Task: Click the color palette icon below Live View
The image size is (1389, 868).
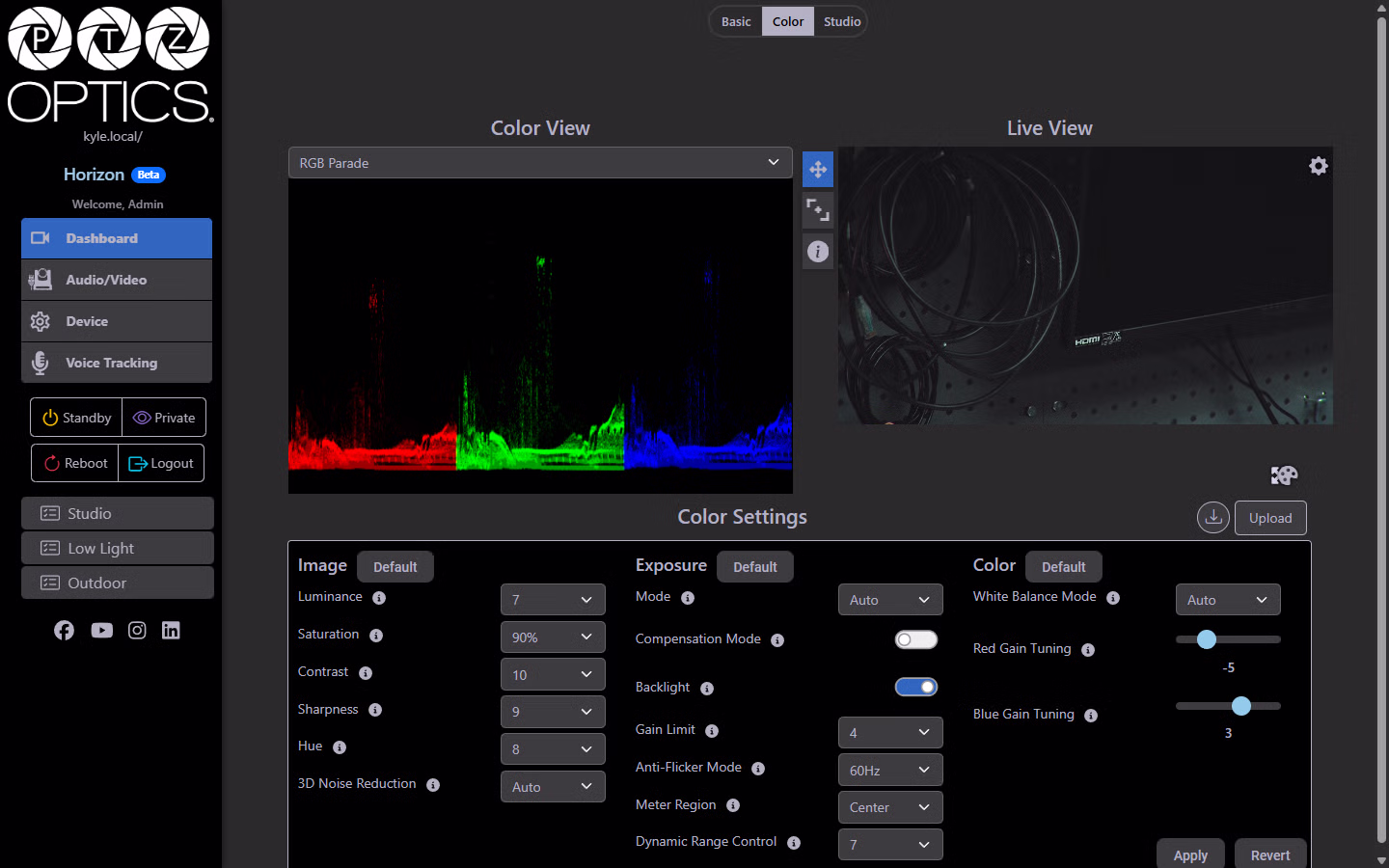Action: pyautogui.click(x=1284, y=475)
